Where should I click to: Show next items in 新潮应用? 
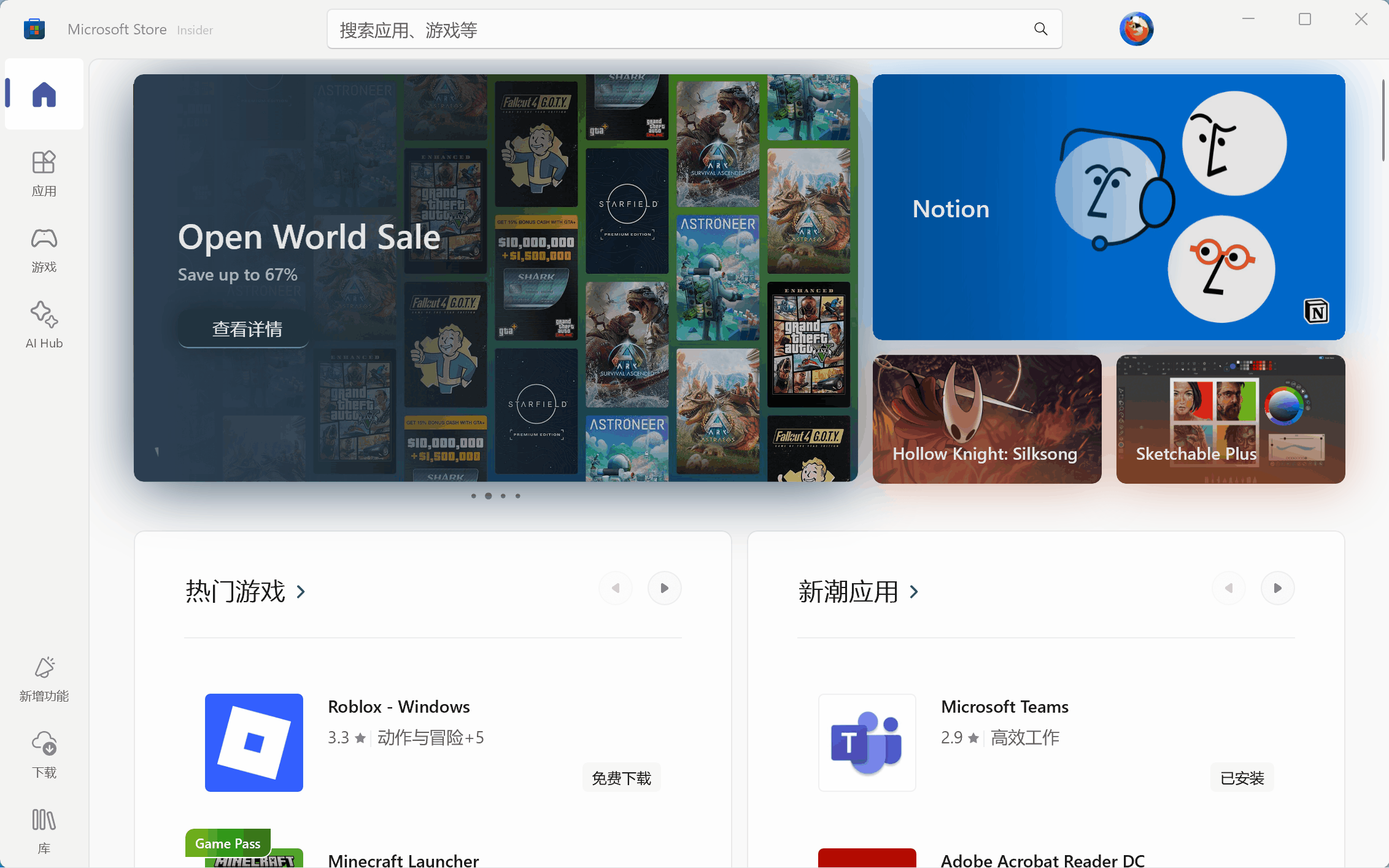(1277, 588)
